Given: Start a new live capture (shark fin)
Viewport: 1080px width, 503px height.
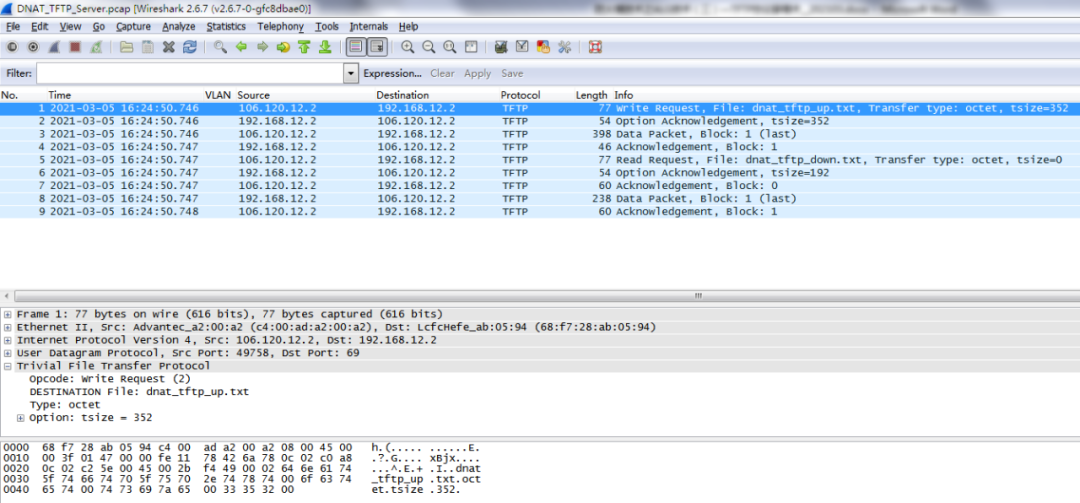Looking at the screenshot, I should tap(54, 47).
